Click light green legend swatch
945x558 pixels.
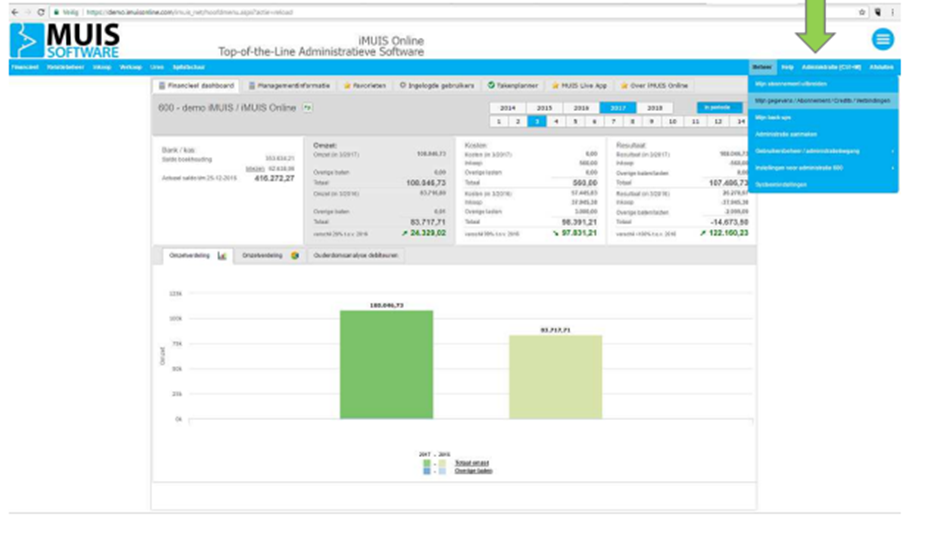point(442,463)
